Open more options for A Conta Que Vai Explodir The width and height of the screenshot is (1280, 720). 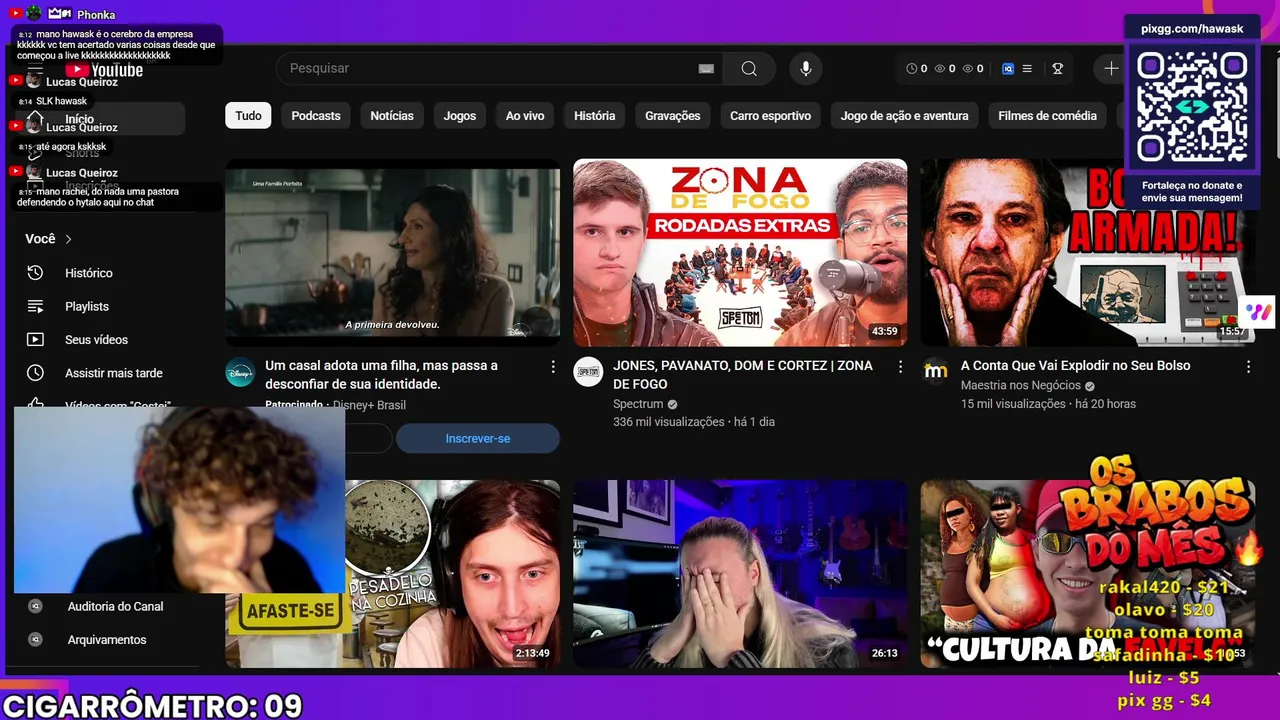click(1248, 367)
